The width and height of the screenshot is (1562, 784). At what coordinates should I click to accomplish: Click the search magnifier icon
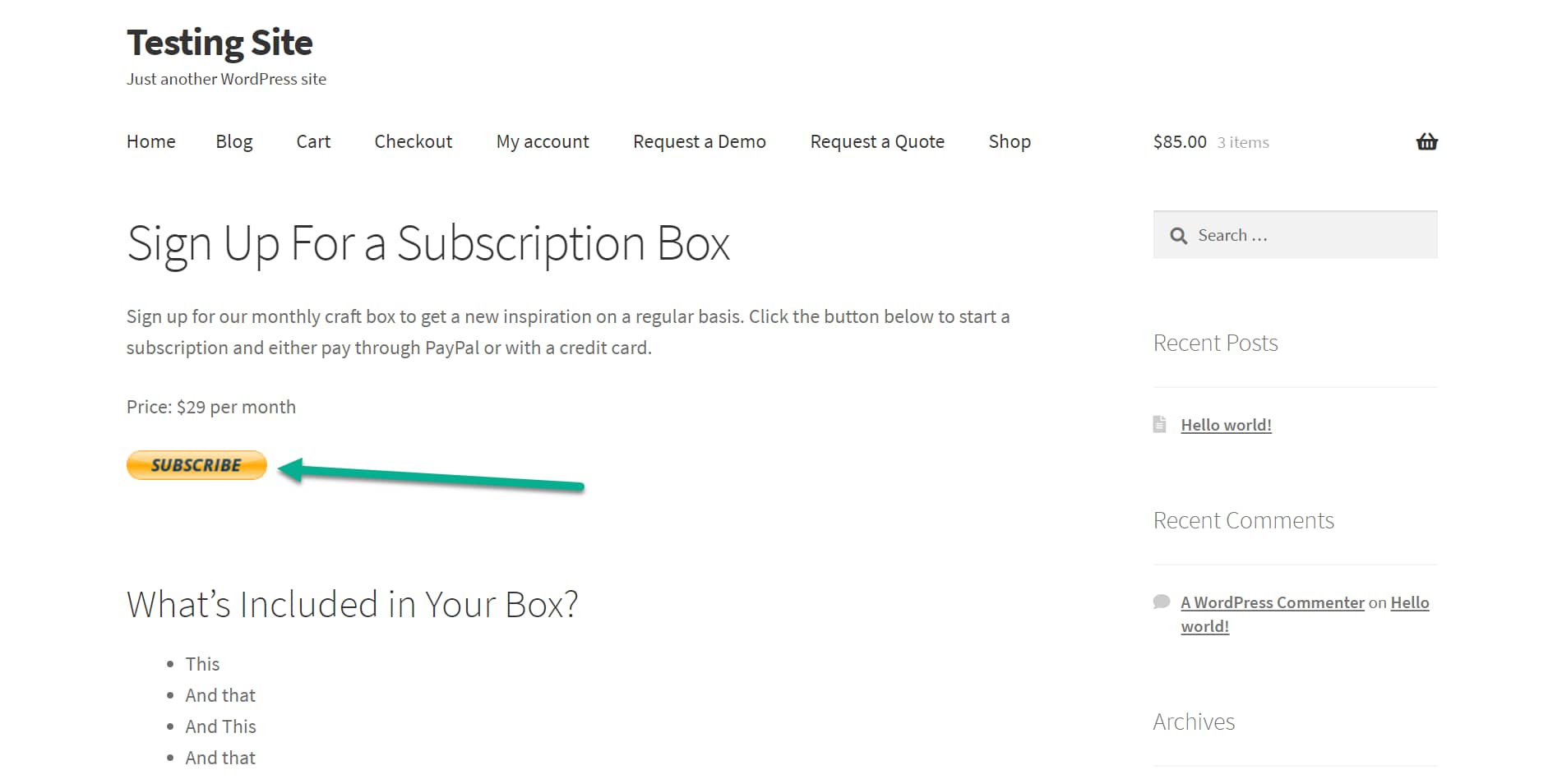tap(1178, 236)
